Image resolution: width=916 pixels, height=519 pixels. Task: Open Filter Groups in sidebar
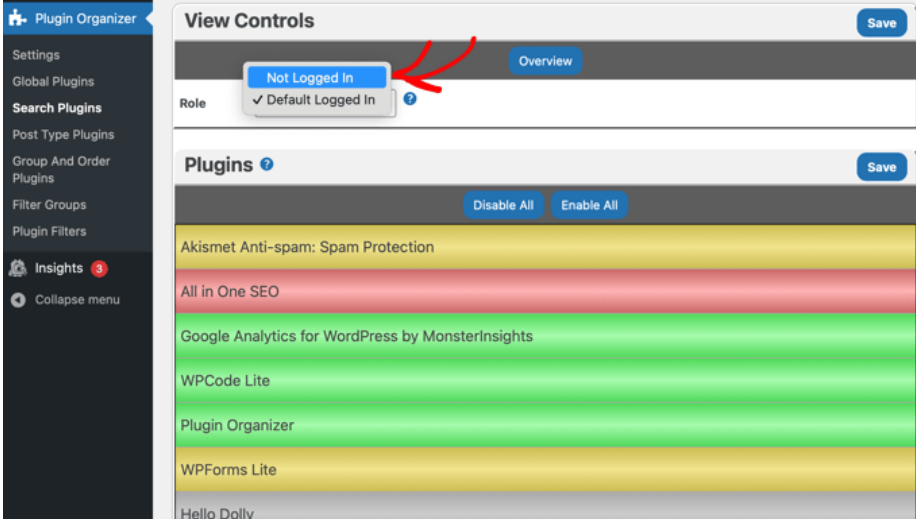tap(49, 205)
